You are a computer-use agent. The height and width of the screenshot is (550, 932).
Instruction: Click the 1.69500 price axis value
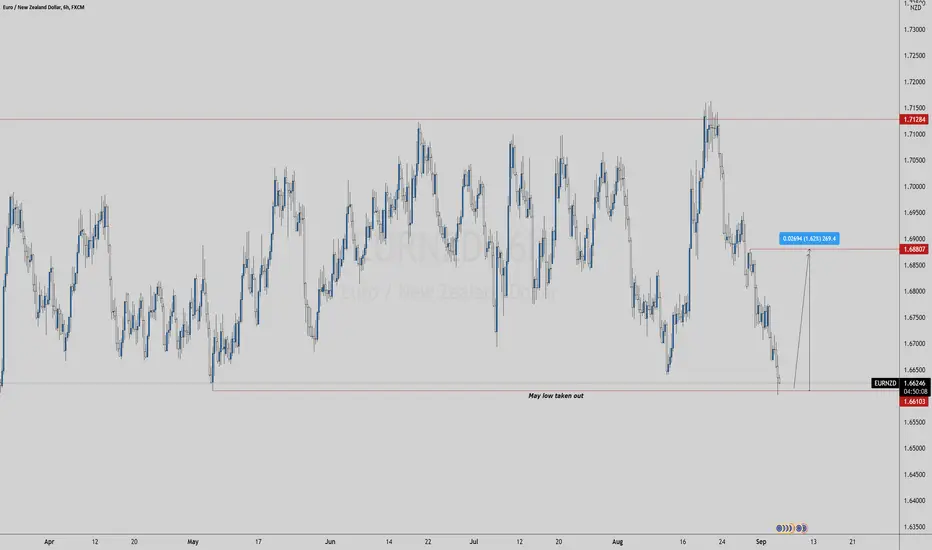click(x=914, y=212)
